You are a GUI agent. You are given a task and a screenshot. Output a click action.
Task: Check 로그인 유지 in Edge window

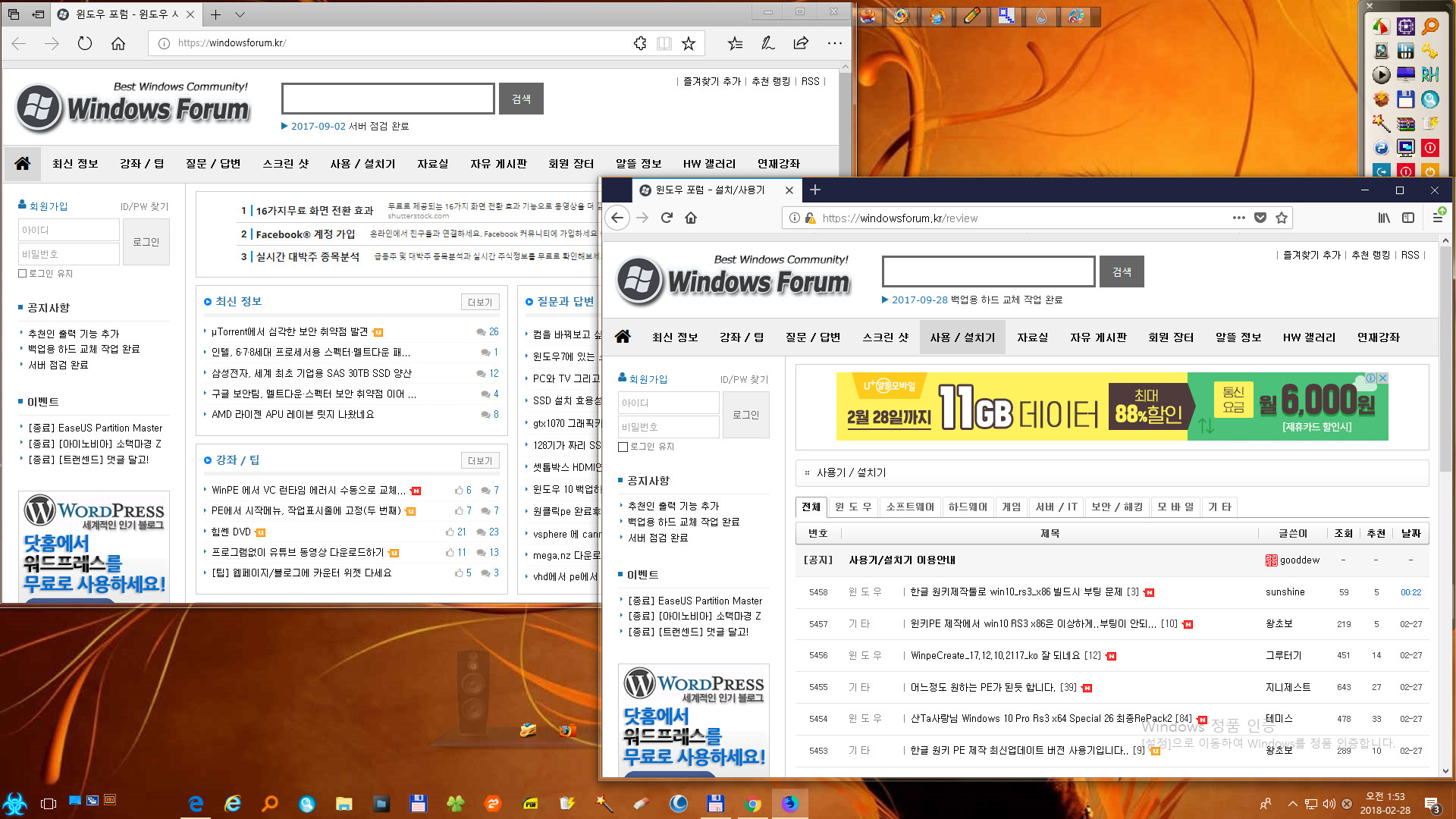[23, 274]
